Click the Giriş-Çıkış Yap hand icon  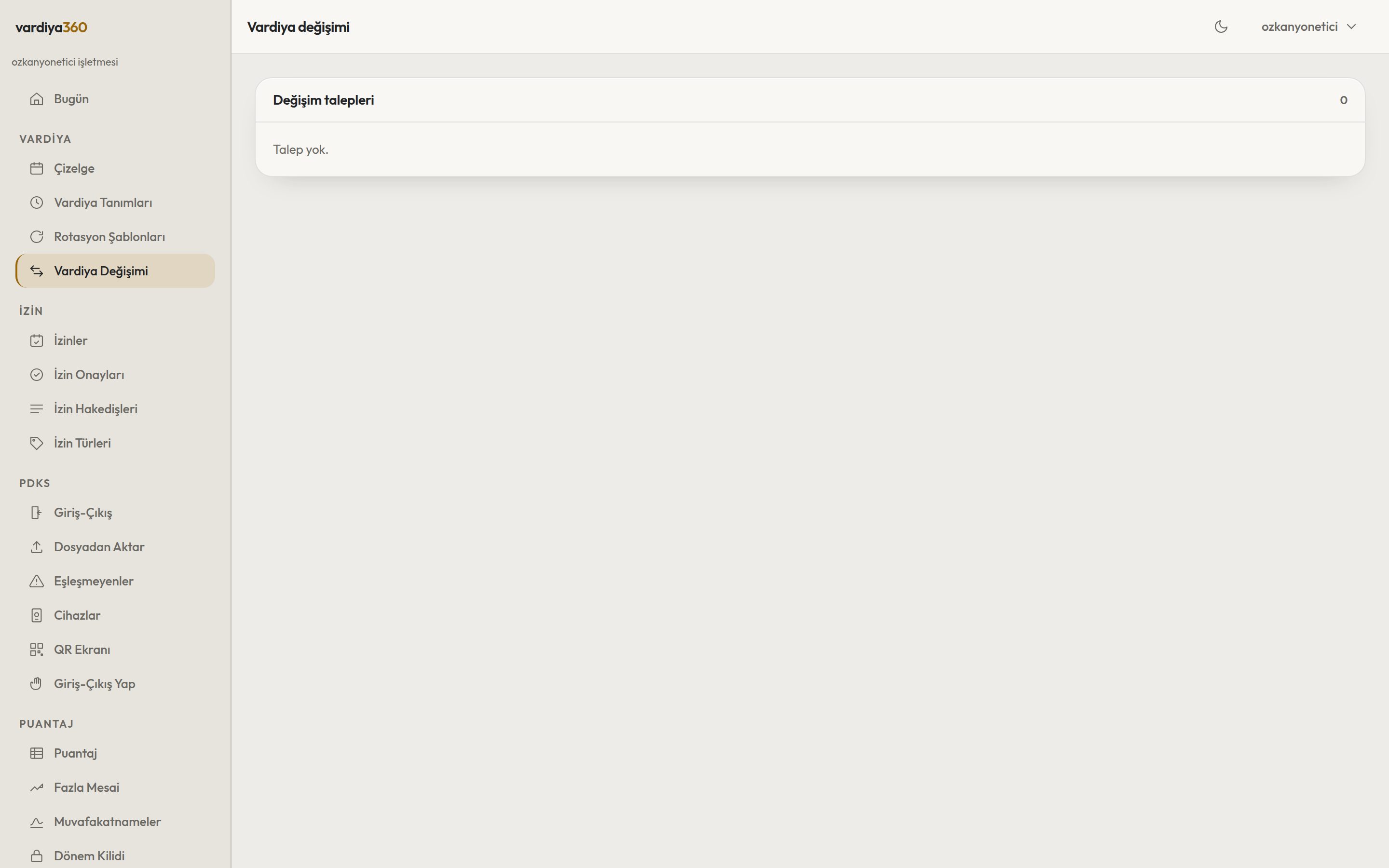tap(37, 684)
